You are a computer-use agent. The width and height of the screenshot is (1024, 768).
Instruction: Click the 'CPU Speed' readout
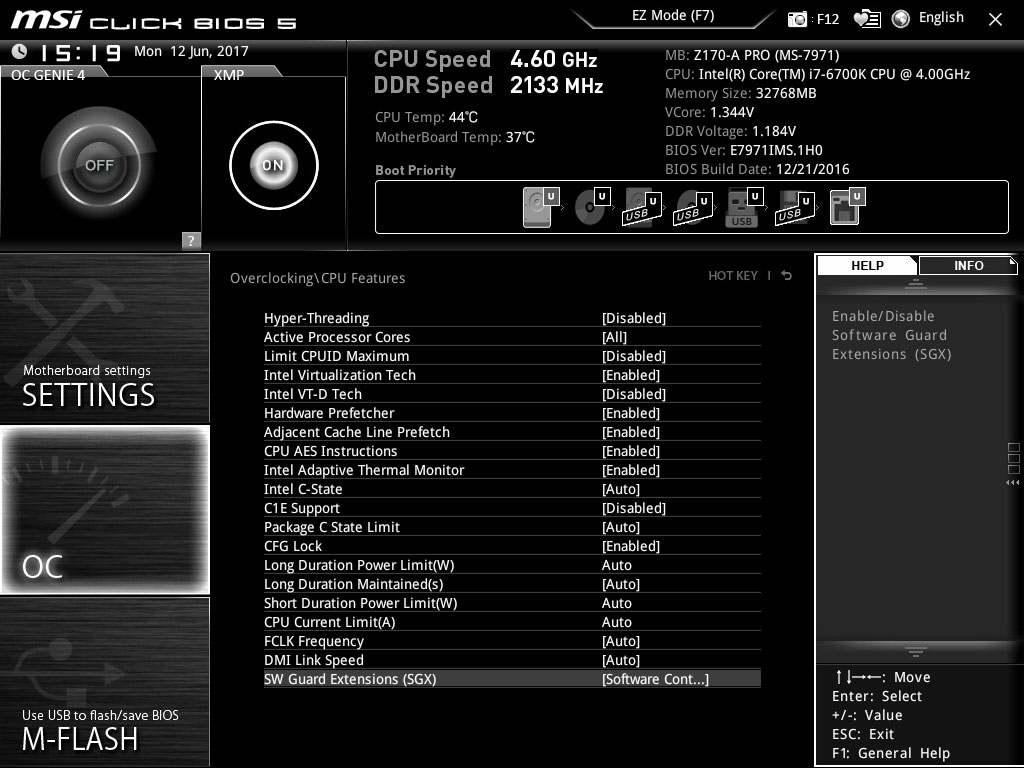[x=485, y=59]
